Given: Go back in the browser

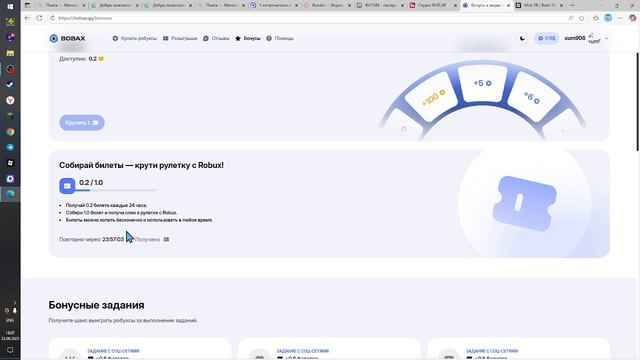Looking at the screenshot, I should coord(27,18).
